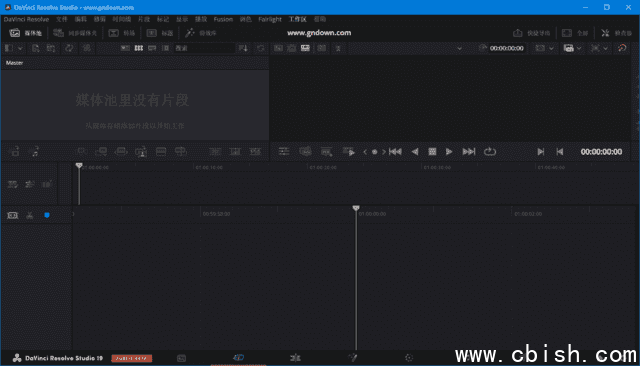Click the Mark In point button
The image size is (640, 366).
541,152
